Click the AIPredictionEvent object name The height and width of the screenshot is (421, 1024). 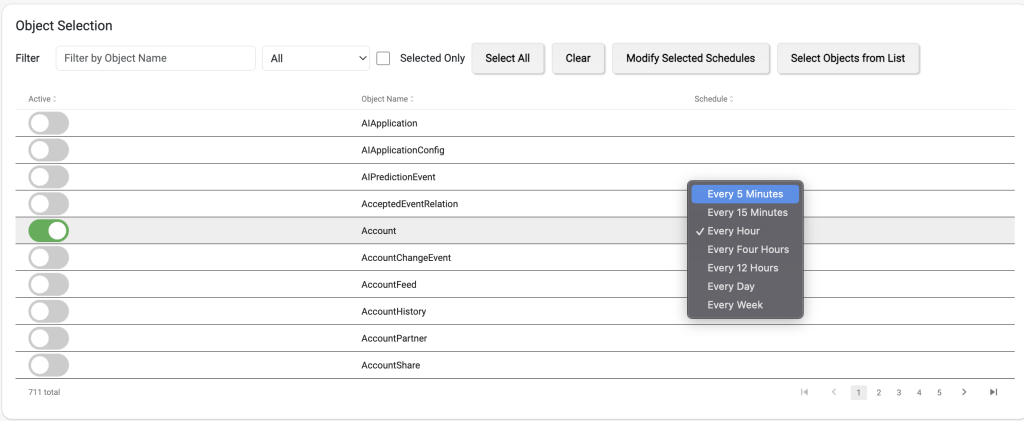click(x=398, y=177)
